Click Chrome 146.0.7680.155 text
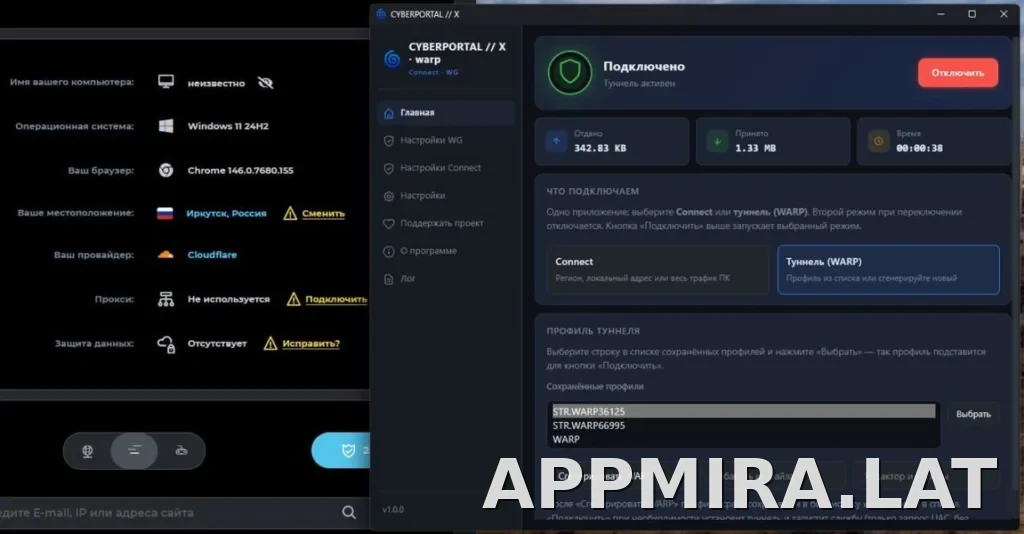1024x534 pixels. click(240, 170)
